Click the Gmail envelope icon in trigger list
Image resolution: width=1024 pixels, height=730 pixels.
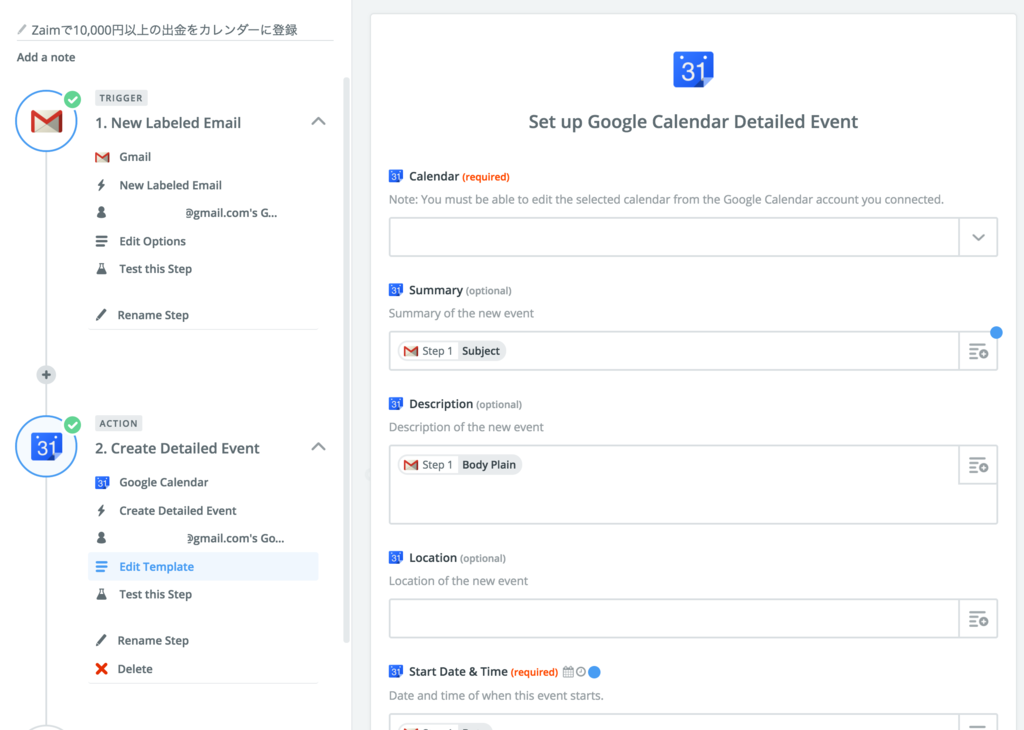[102, 157]
